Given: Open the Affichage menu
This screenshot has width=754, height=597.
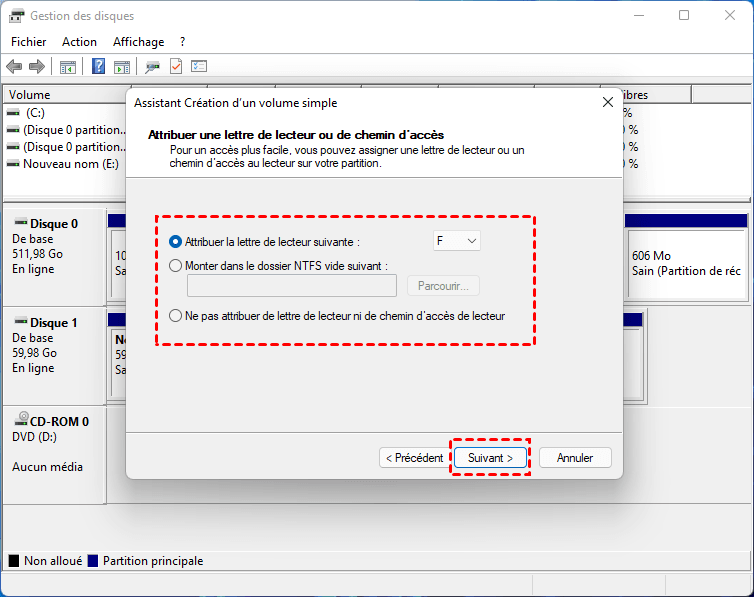Looking at the screenshot, I should 138,42.
